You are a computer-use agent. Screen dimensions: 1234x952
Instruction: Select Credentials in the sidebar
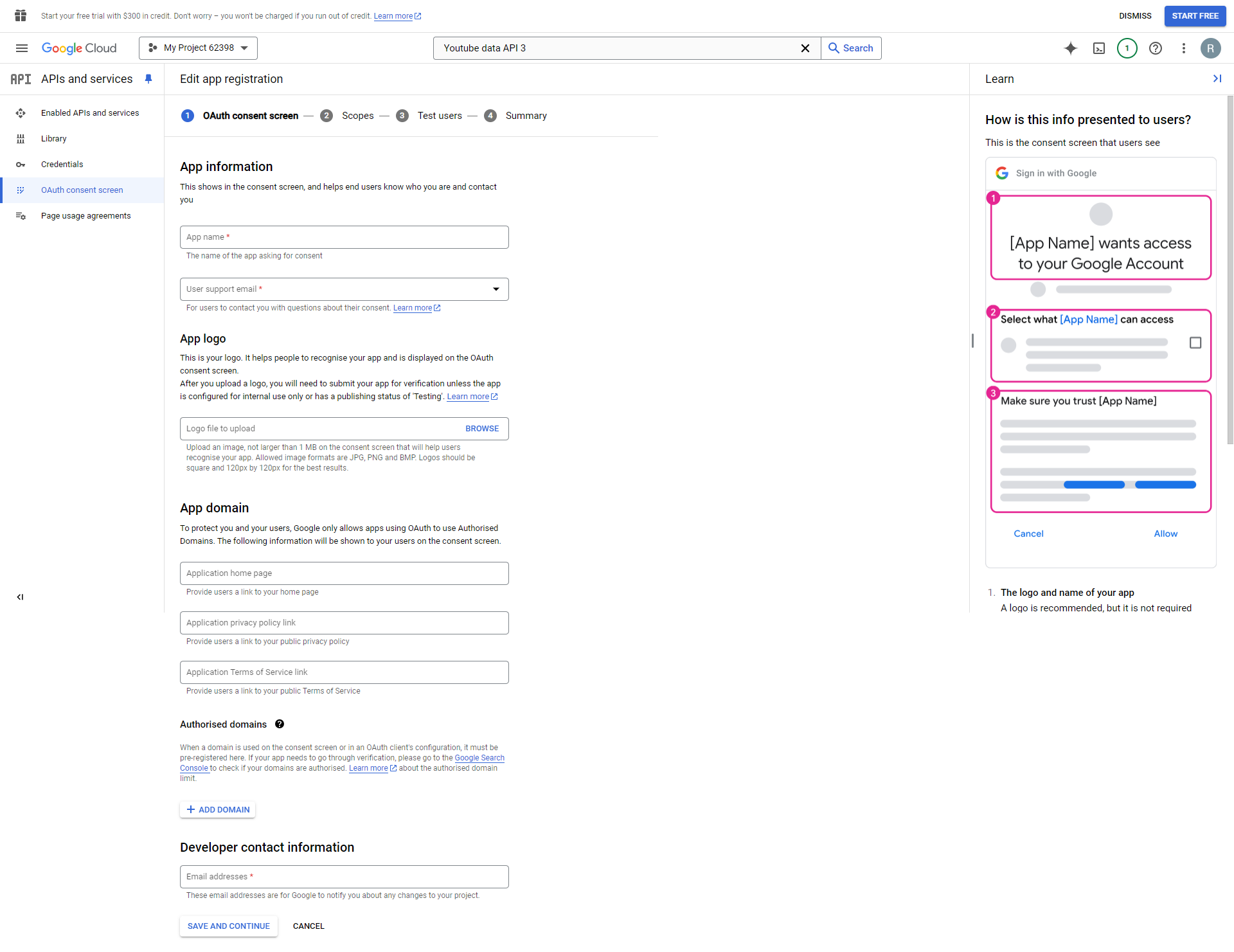tap(62, 165)
